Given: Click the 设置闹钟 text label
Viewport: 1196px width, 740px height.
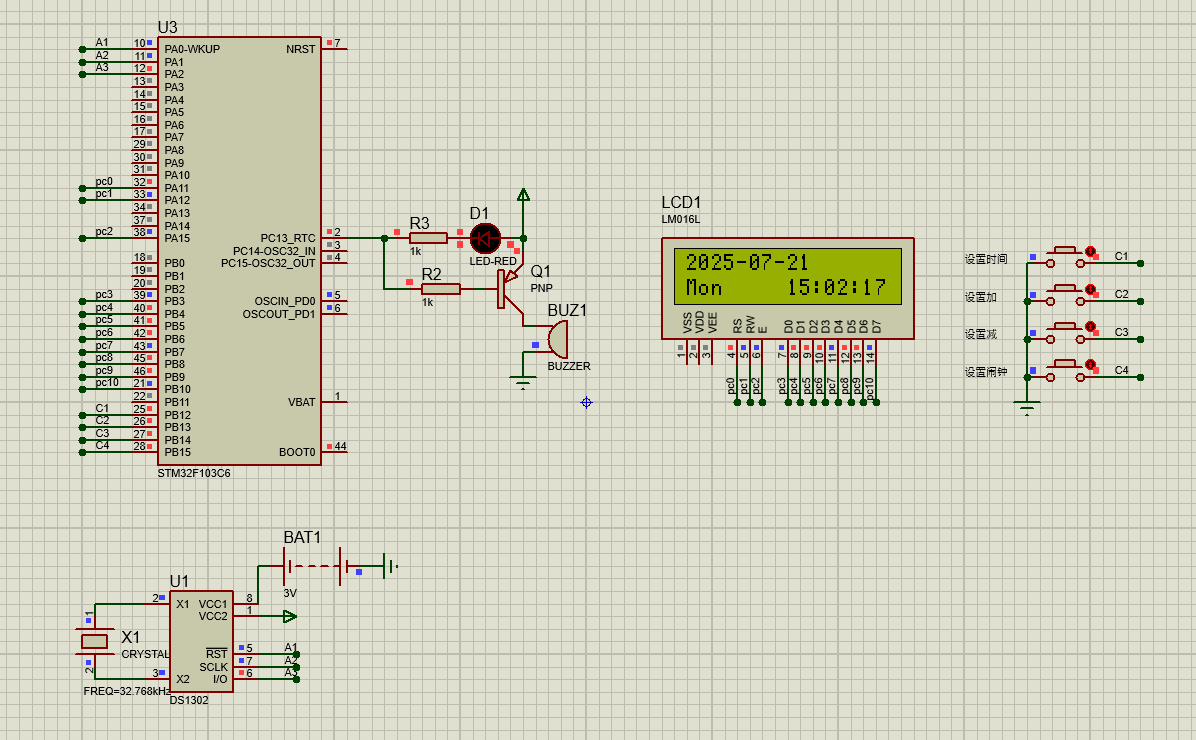Looking at the screenshot, I should (x=985, y=372).
